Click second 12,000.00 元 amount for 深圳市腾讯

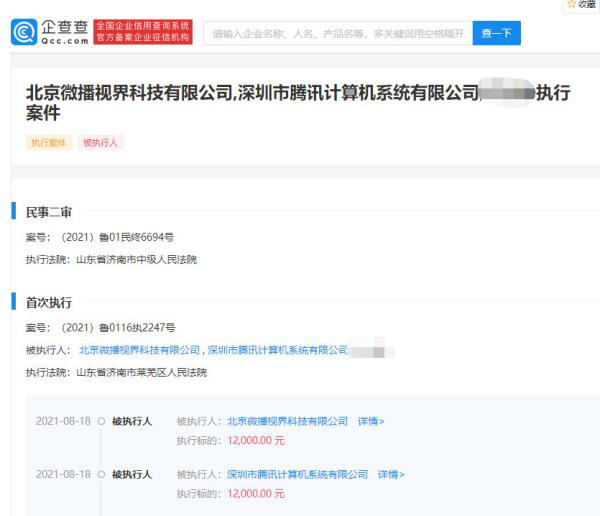(256, 494)
